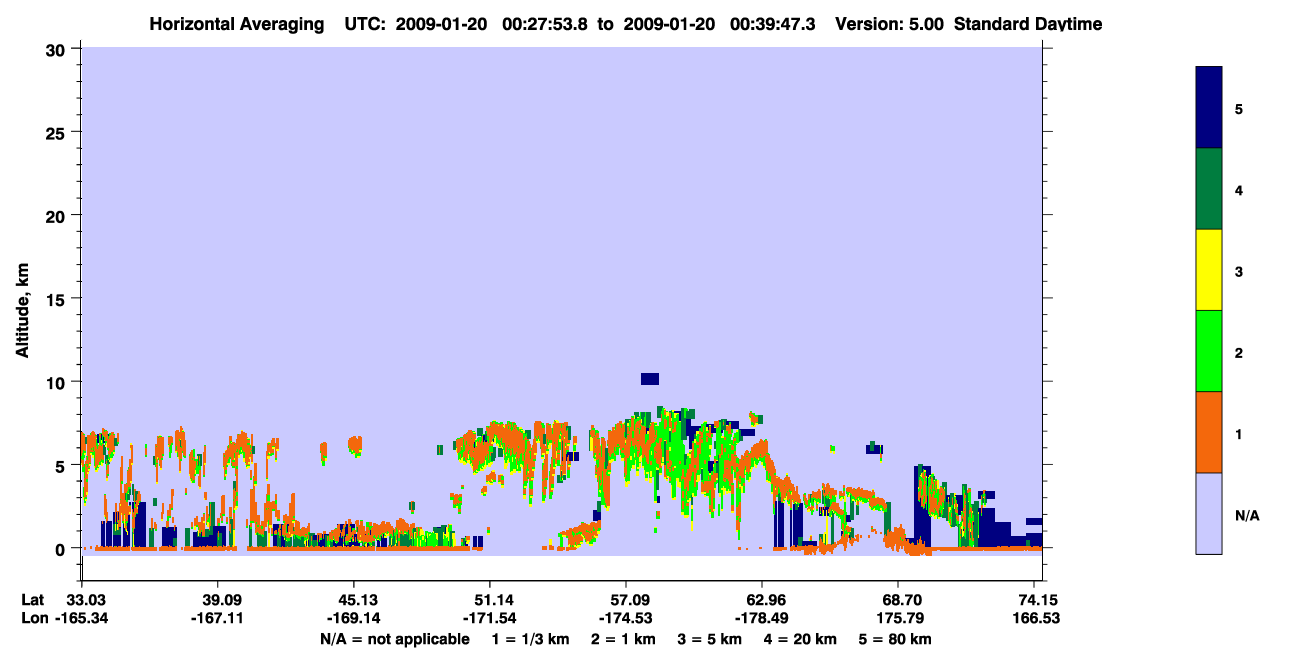Click the color bar label '1'
This screenshot has height=667, width=1300.
[1239, 434]
